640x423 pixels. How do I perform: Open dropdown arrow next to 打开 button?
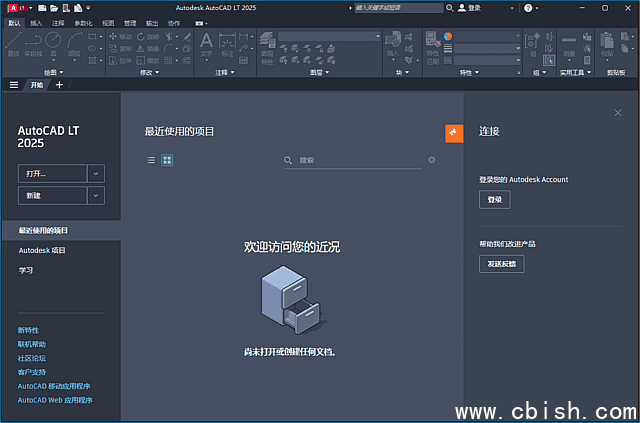point(96,174)
